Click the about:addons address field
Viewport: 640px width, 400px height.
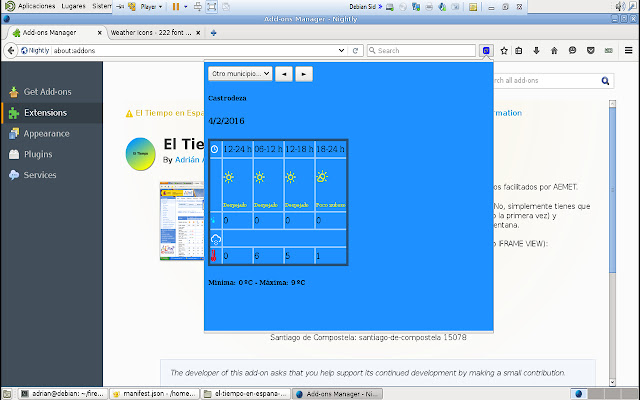click(x=194, y=51)
